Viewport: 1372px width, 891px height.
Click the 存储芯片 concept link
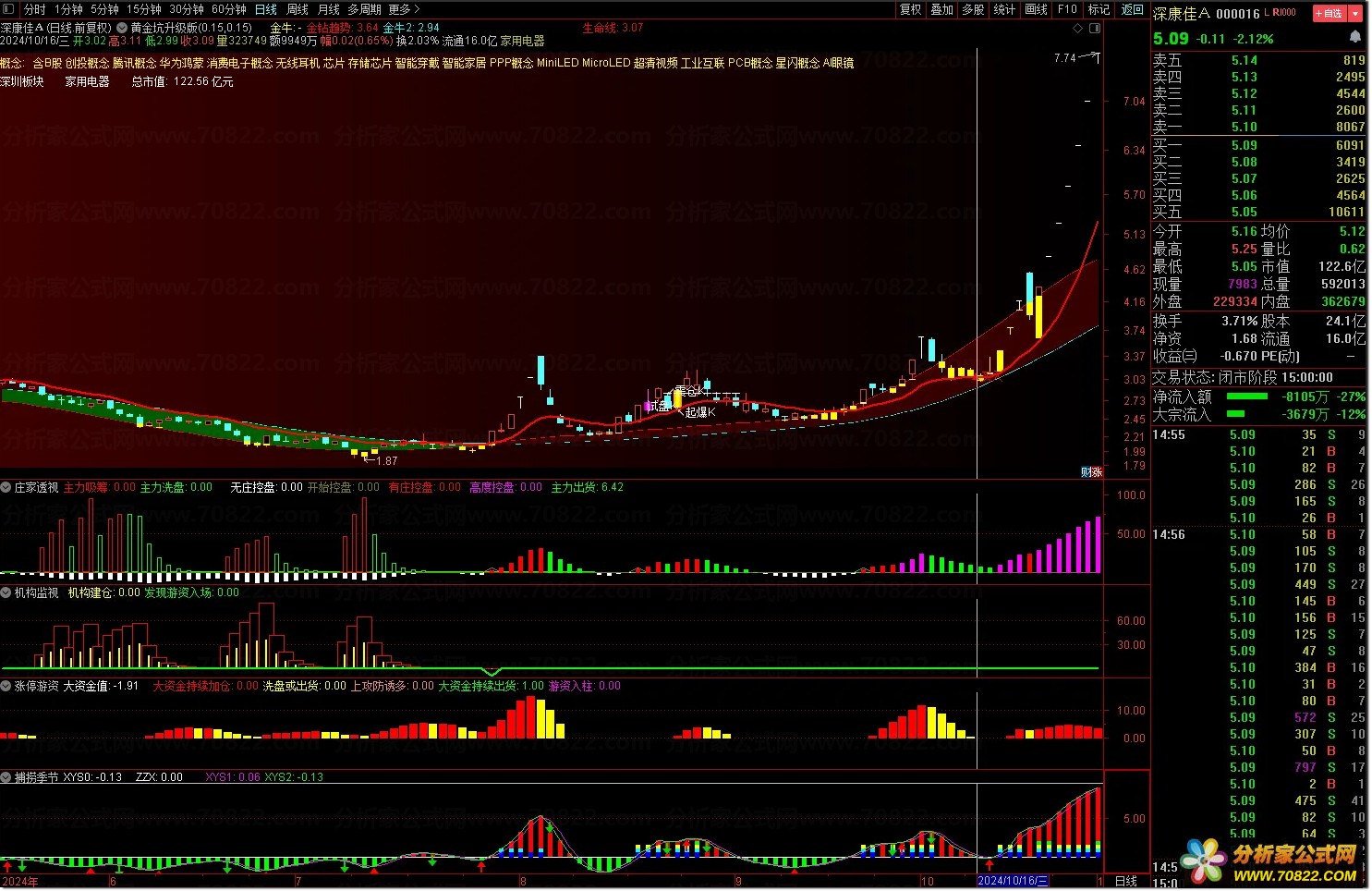[x=370, y=63]
